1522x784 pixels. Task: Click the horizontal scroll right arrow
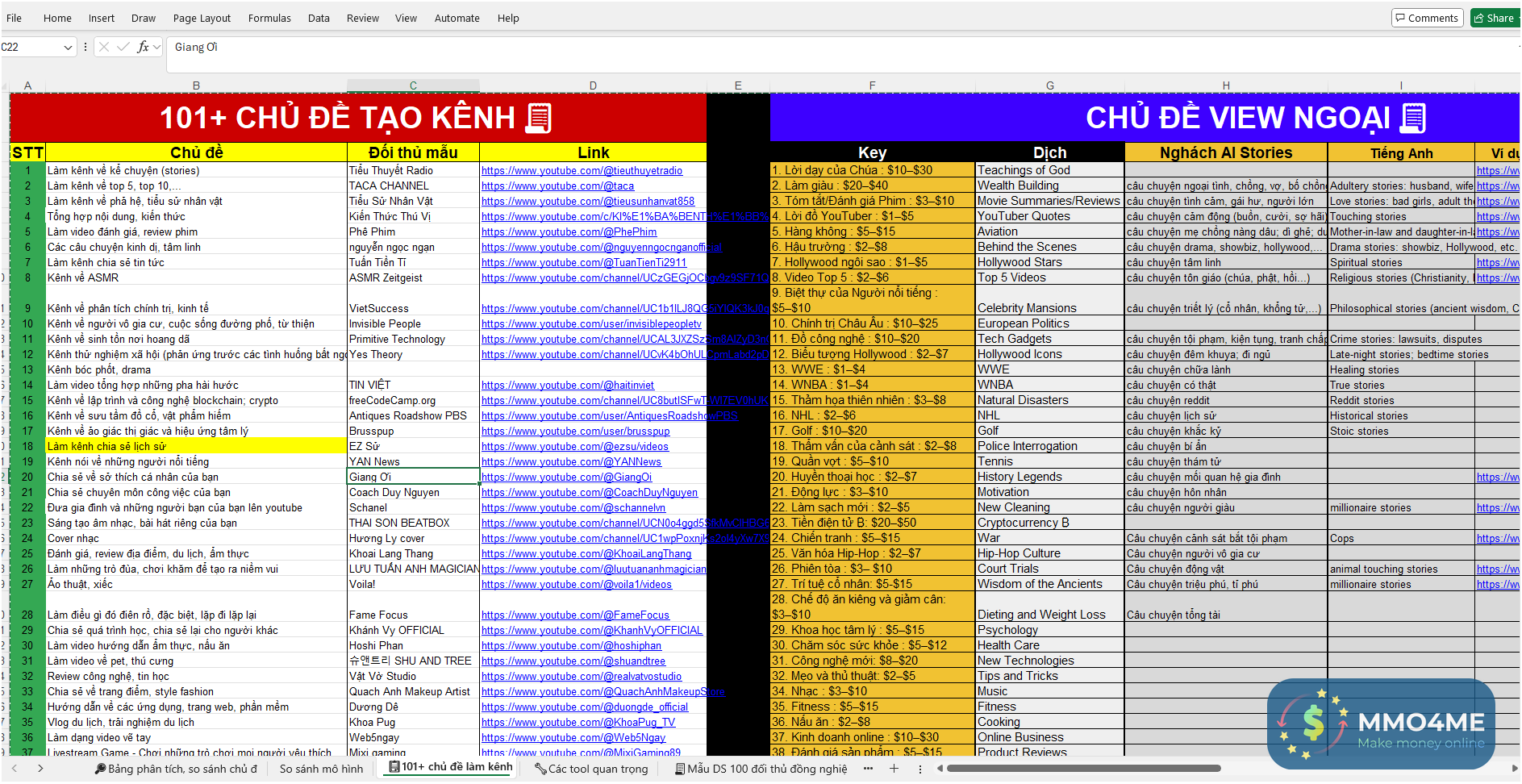[x=1514, y=769]
